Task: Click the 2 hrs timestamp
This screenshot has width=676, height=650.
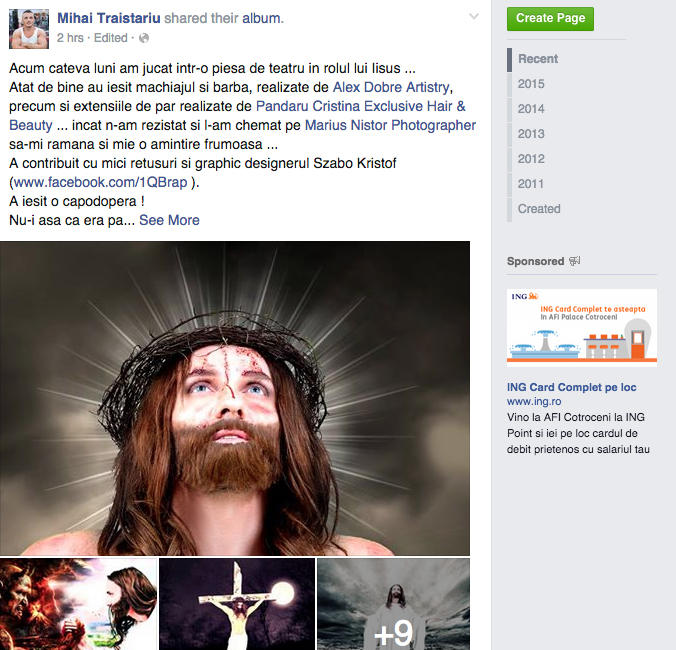Action: tap(70, 38)
